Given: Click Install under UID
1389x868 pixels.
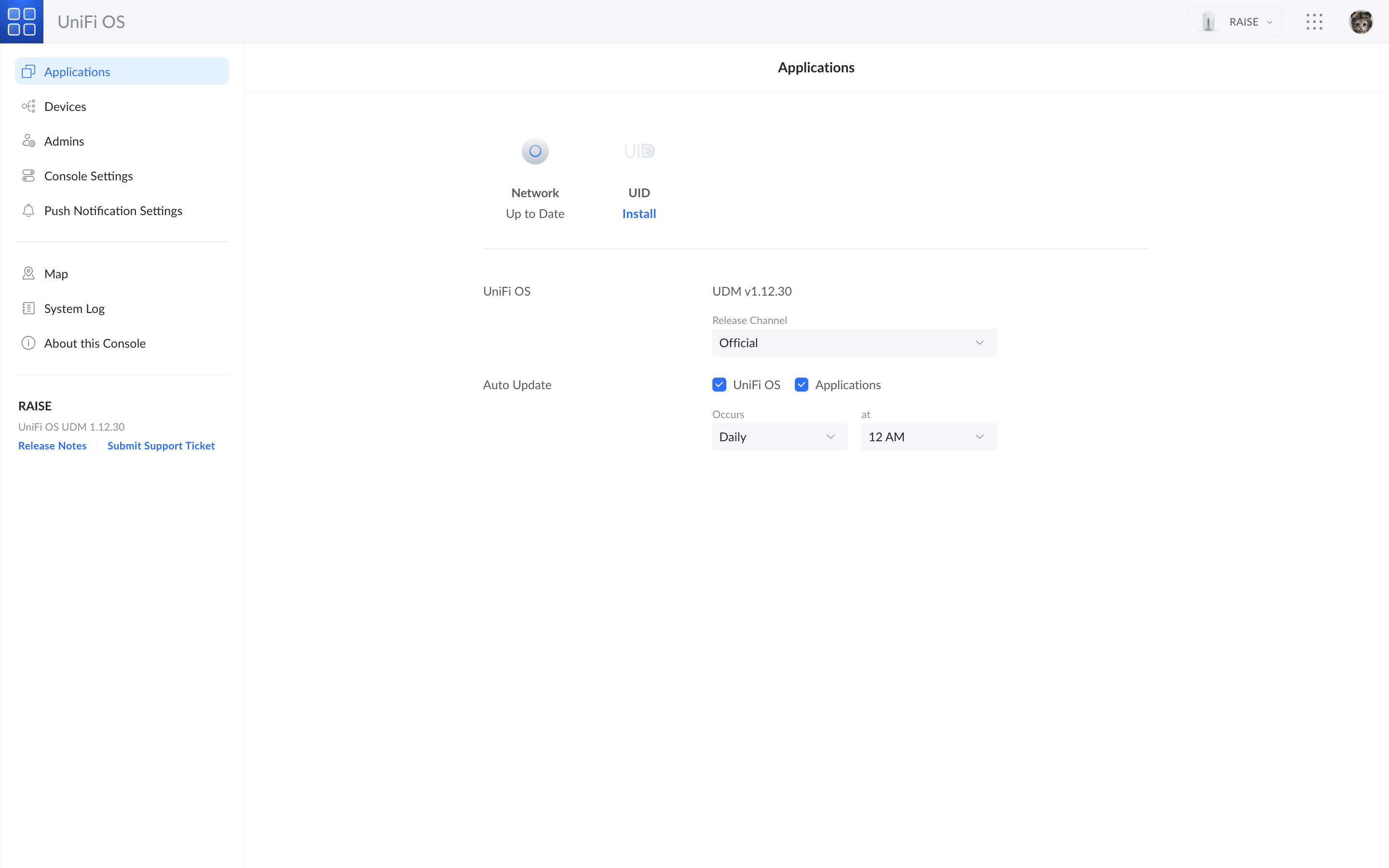Looking at the screenshot, I should pos(639,214).
